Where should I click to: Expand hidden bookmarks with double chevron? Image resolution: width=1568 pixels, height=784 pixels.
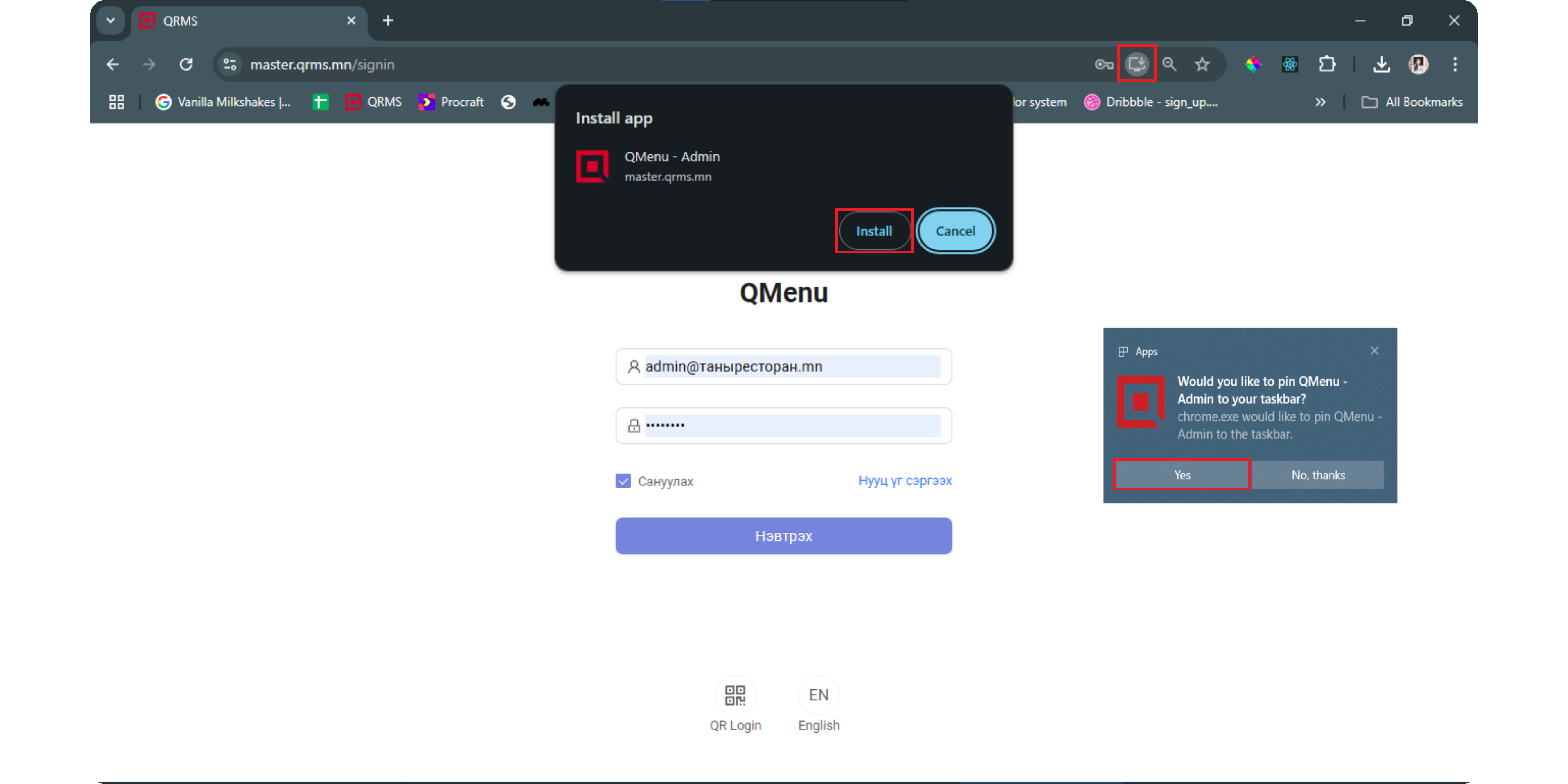1320,102
